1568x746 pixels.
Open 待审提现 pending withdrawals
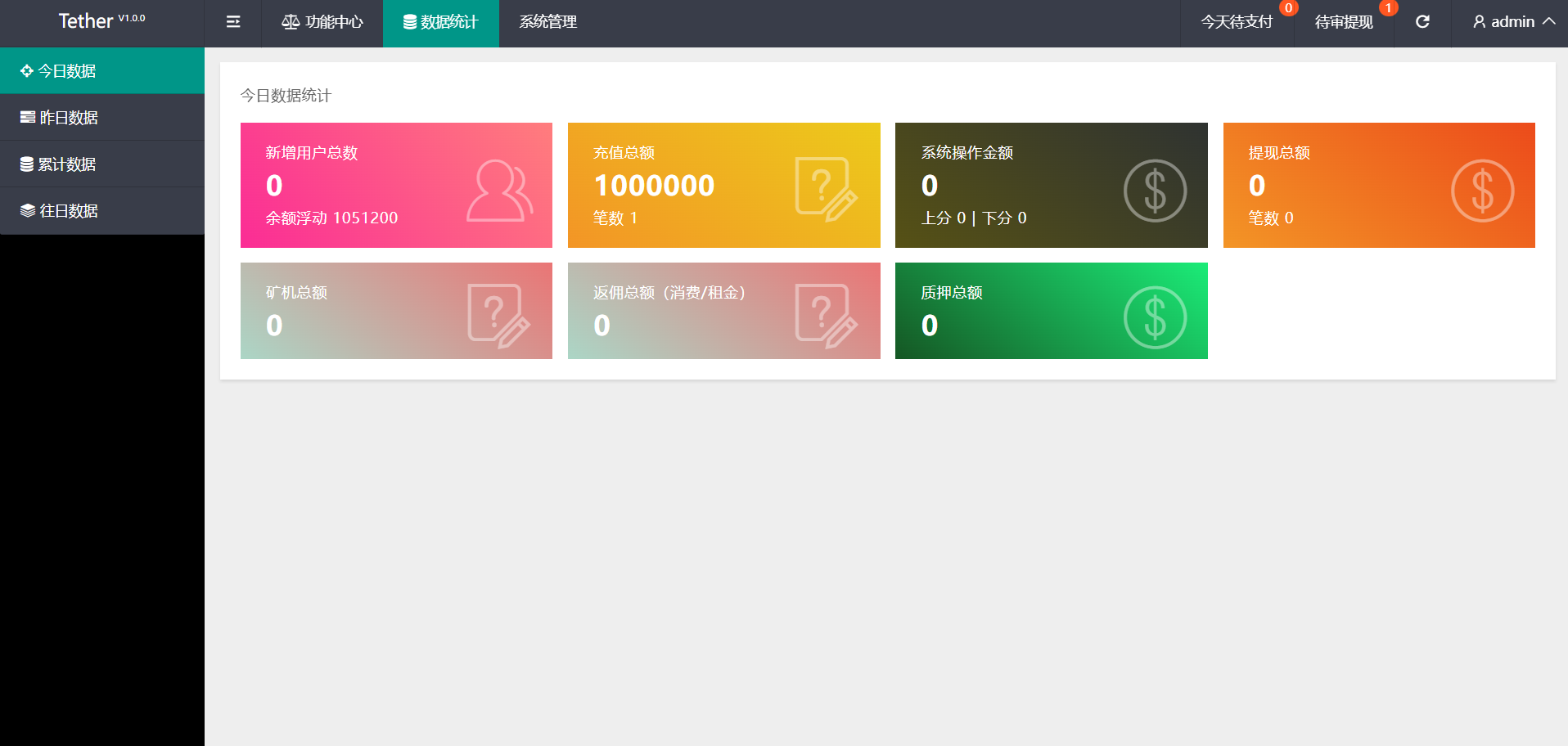[x=1344, y=22]
